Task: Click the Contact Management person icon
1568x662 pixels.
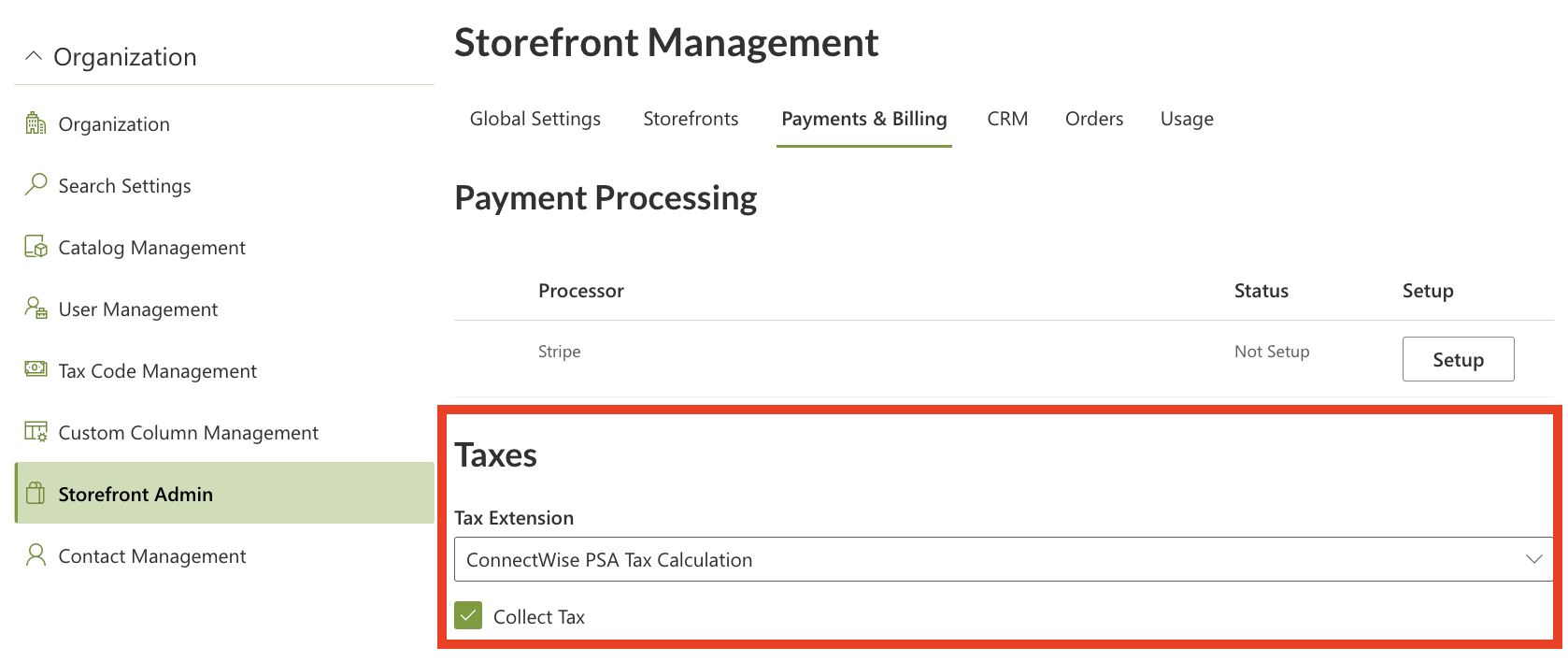Action: pos(36,554)
